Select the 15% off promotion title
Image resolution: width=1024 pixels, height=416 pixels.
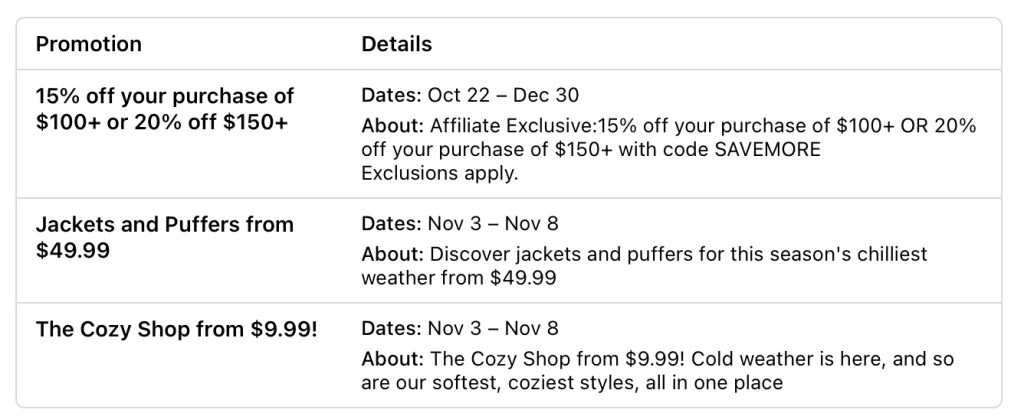pyautogui.click(x=165, y=96)
